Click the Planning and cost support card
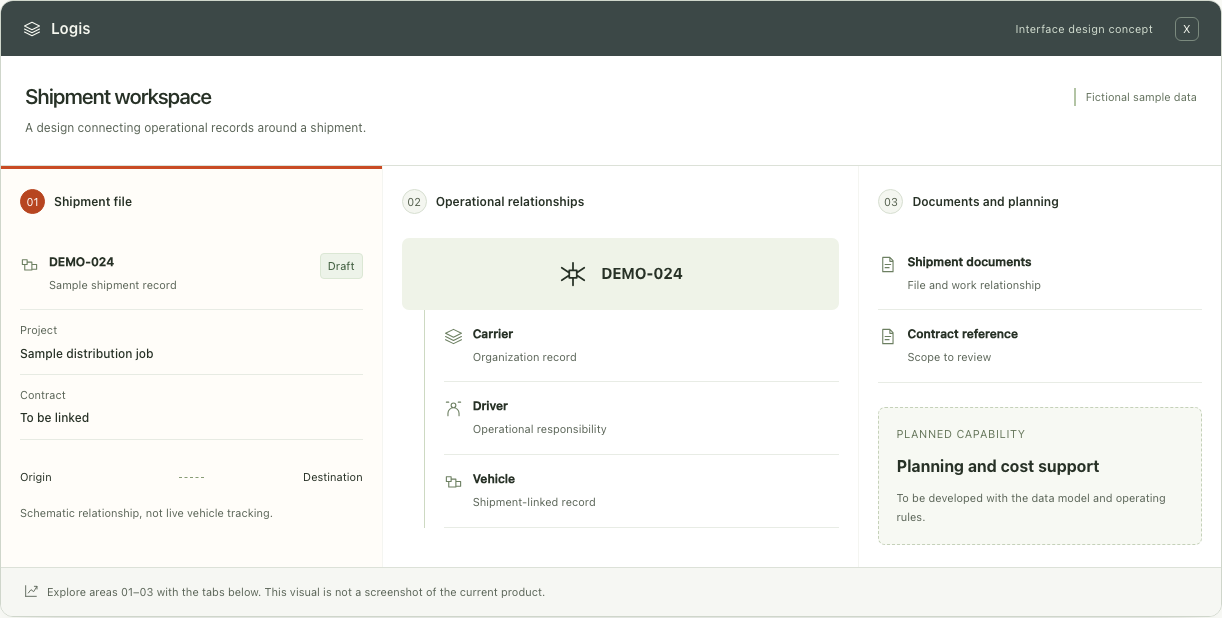 tap(1040, 476)
